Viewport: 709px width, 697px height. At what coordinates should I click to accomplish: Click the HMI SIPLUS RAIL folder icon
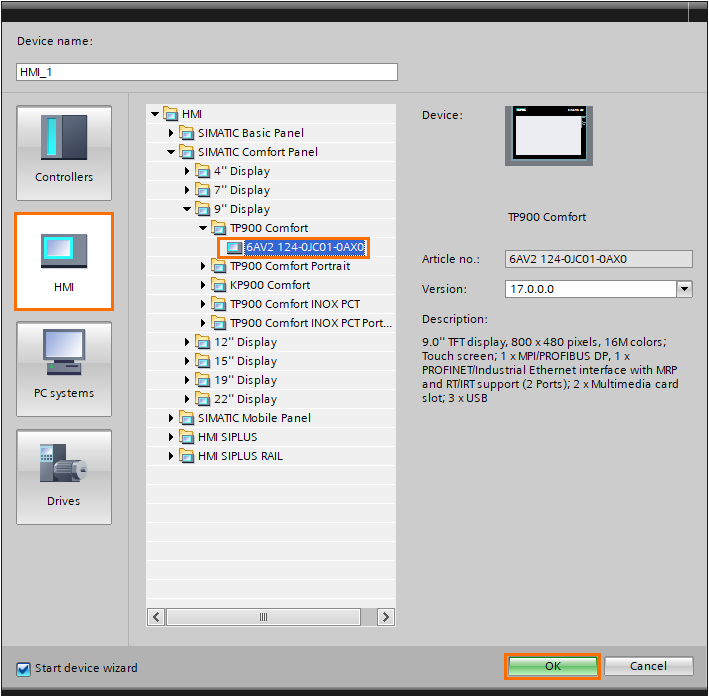(x=187, y=456)
